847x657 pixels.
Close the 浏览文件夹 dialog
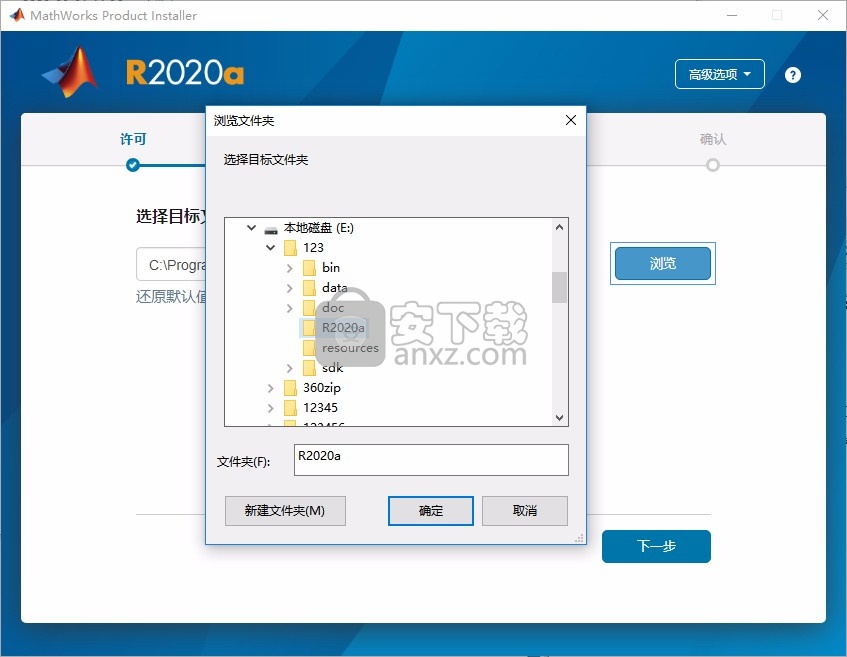(571, 120)
